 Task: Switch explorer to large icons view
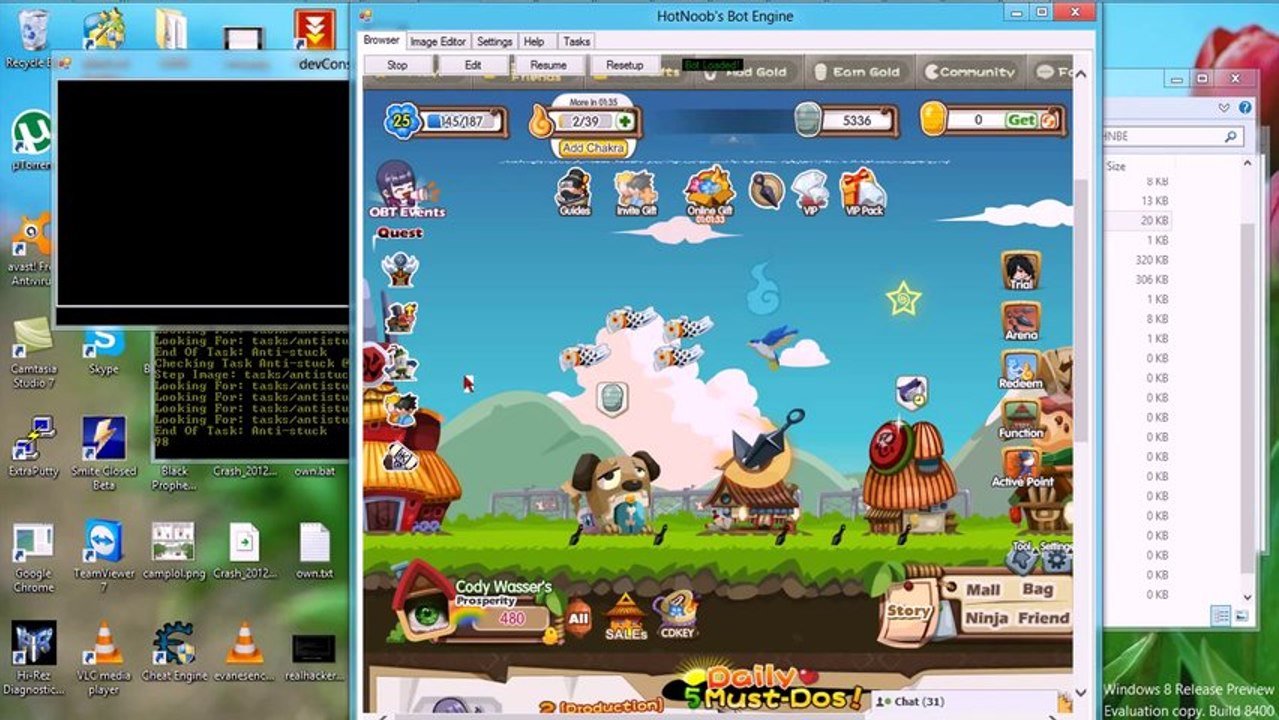coord(1240,616)
